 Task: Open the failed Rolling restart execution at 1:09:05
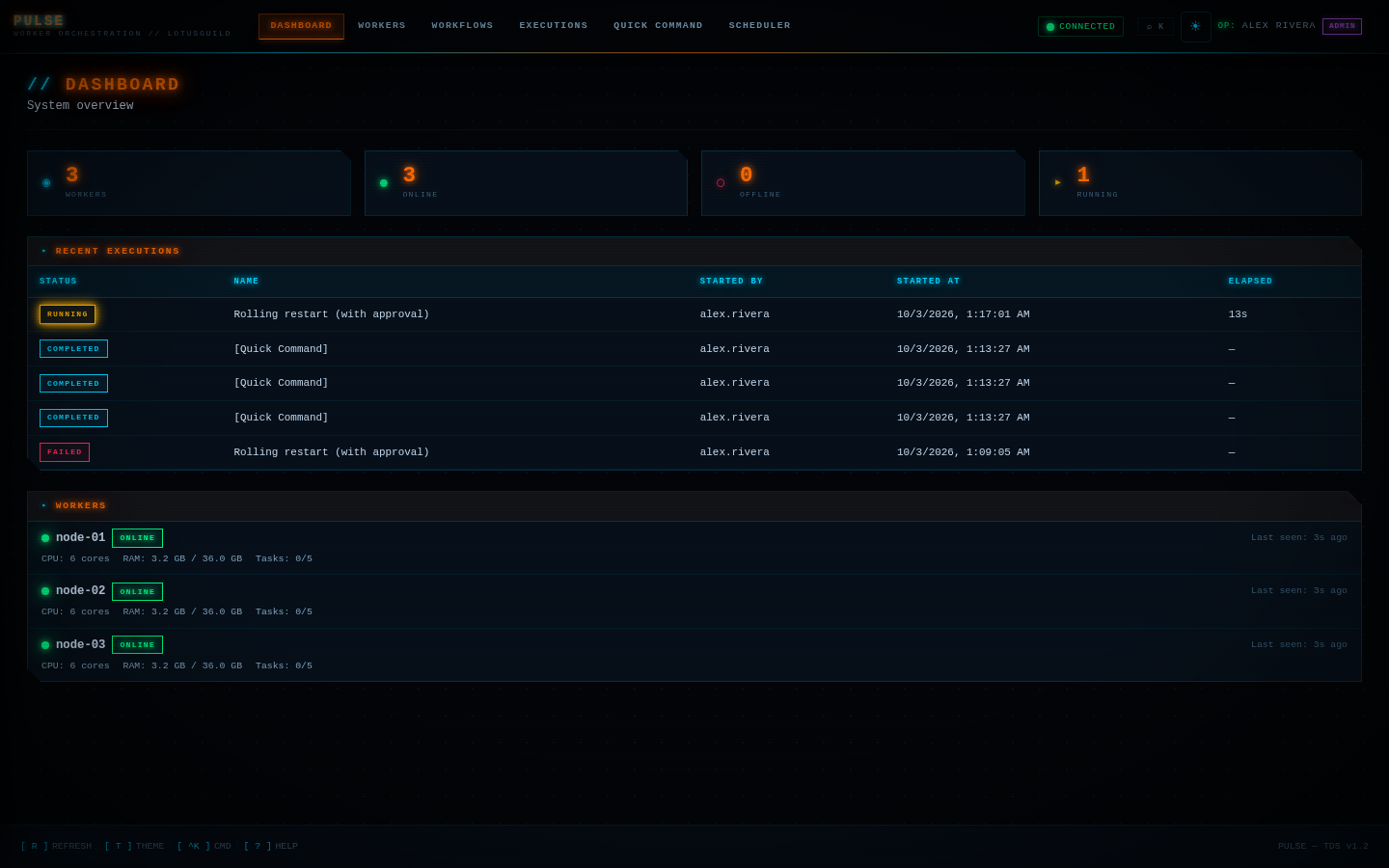[694, 452]
